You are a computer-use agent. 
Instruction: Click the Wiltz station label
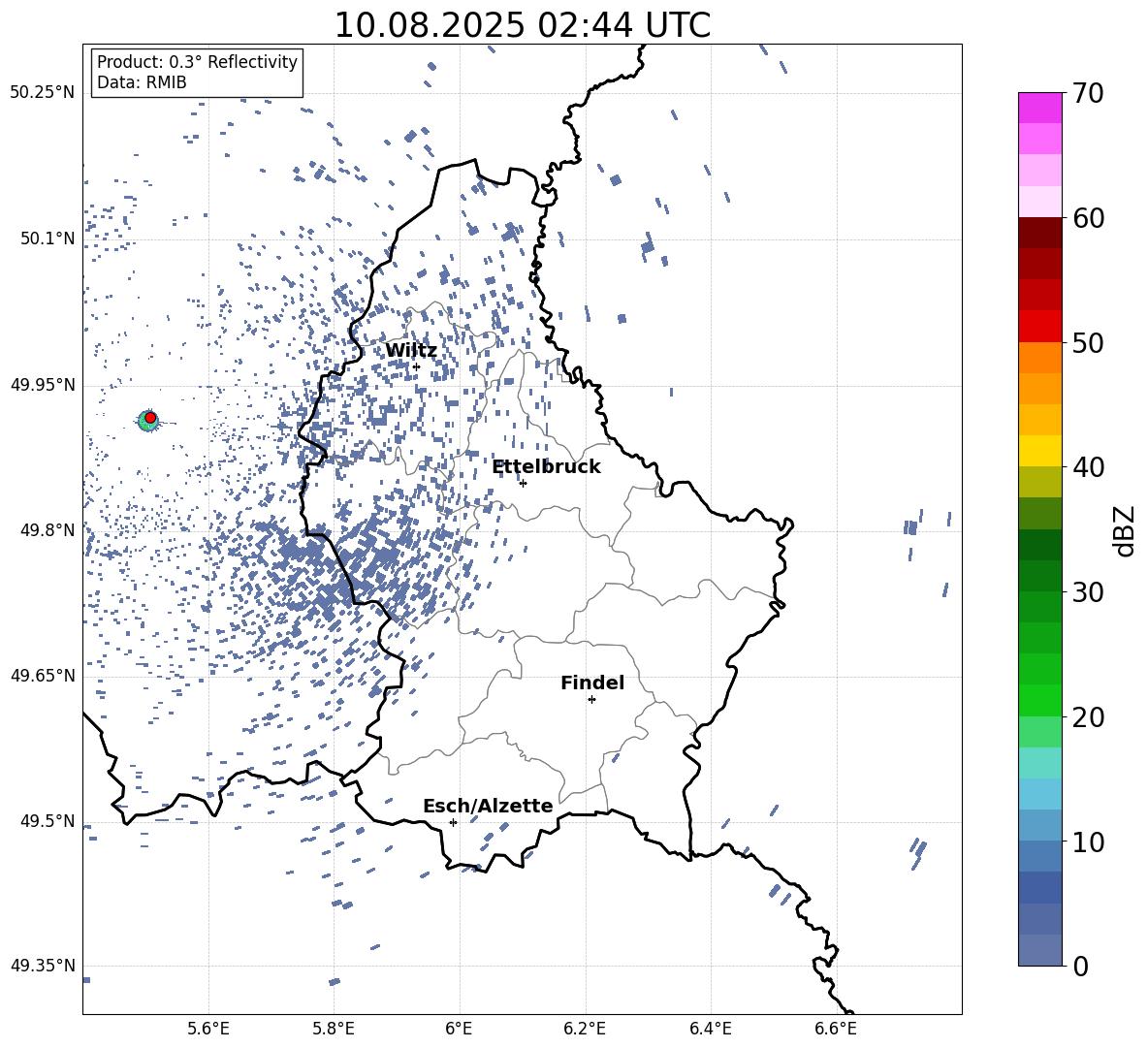point(411,350)
